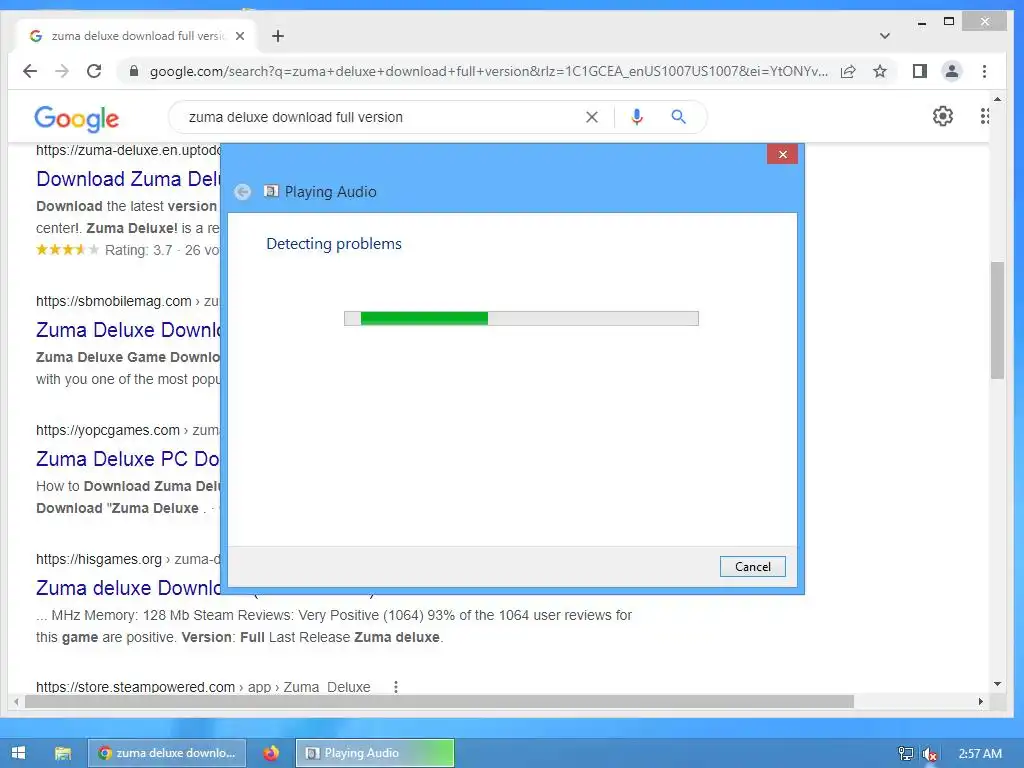Open Chrome three-dot menu

tap(984, 71)
